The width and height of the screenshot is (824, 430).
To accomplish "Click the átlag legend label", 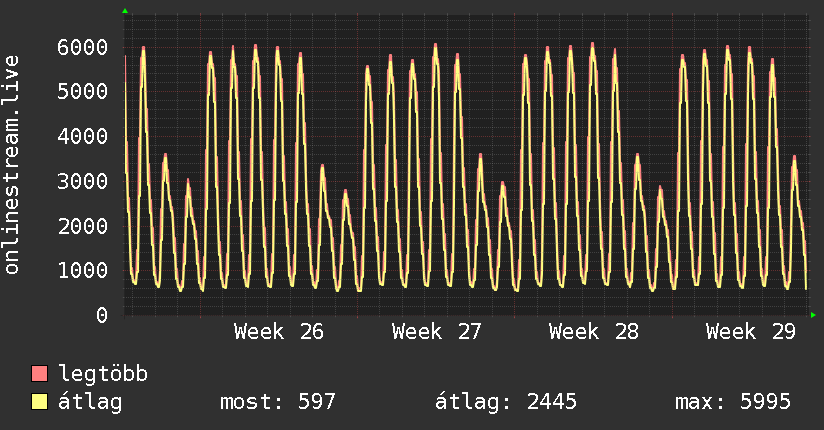I will point(90,402).
